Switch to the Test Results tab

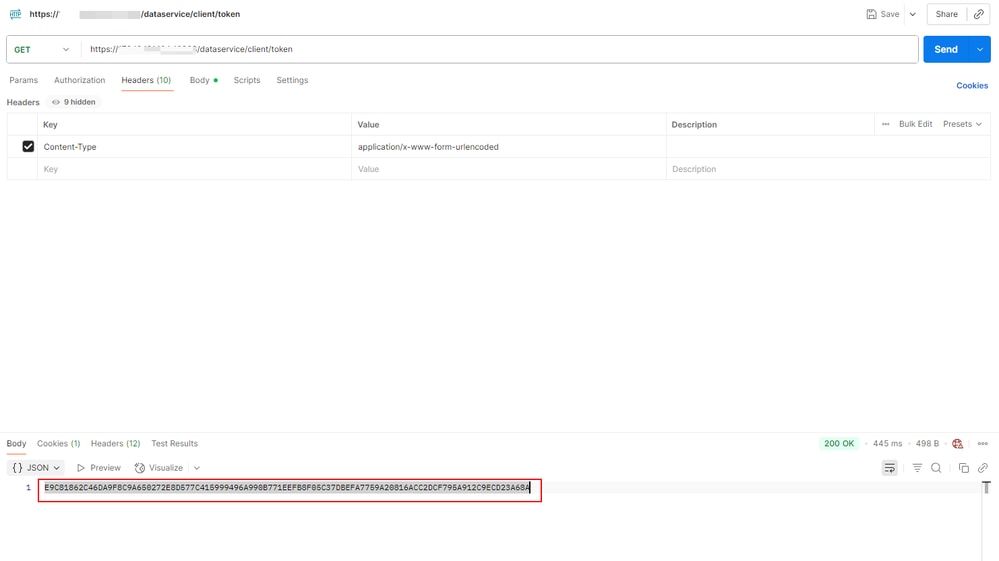tap(175, 444)
